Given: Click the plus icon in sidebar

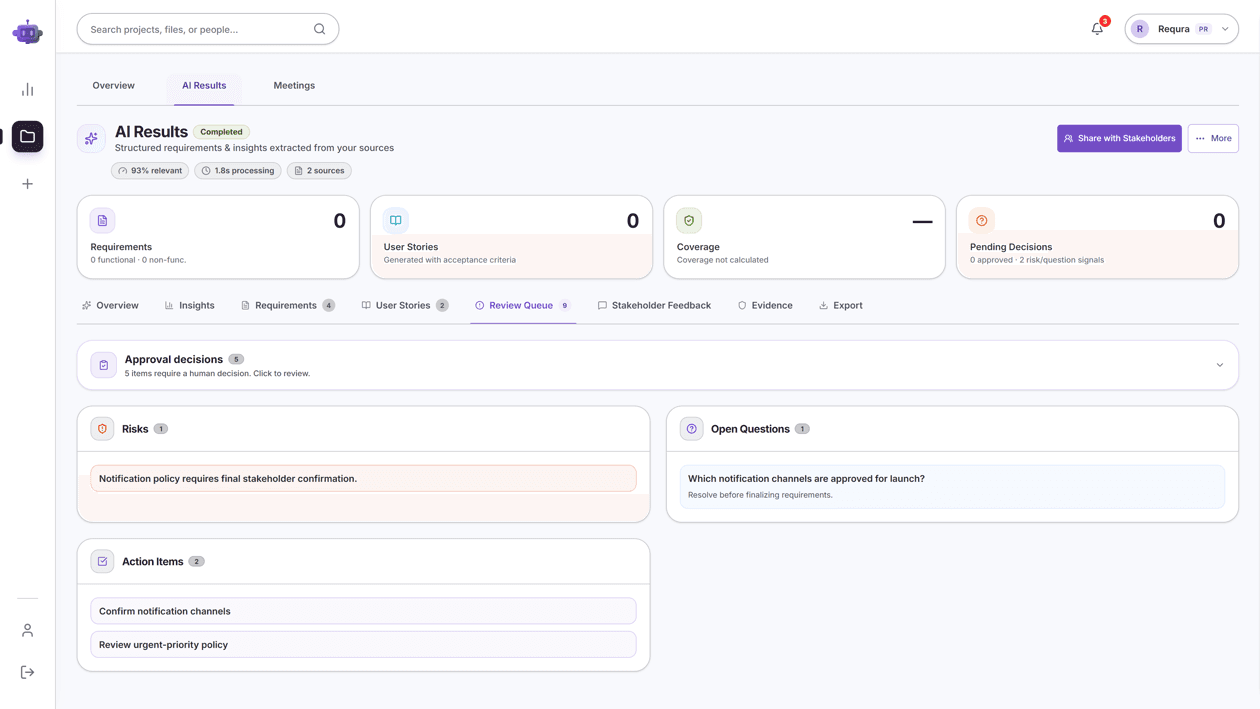Looking at the screenshot, I should tap(27, 184).
